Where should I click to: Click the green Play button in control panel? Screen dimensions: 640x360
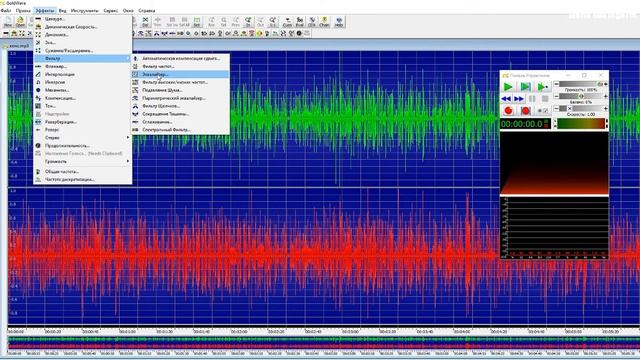point(508,87)
